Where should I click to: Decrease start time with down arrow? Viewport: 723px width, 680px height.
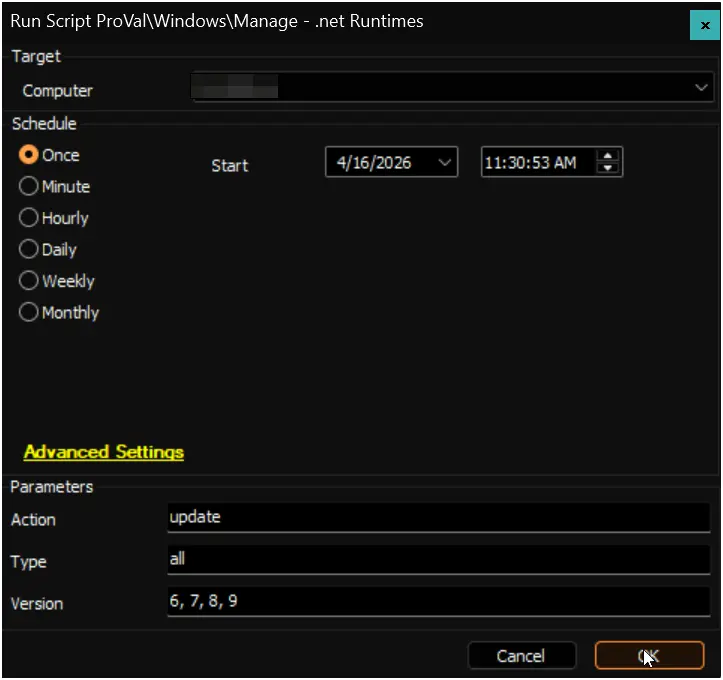click(x=607, y=168)
